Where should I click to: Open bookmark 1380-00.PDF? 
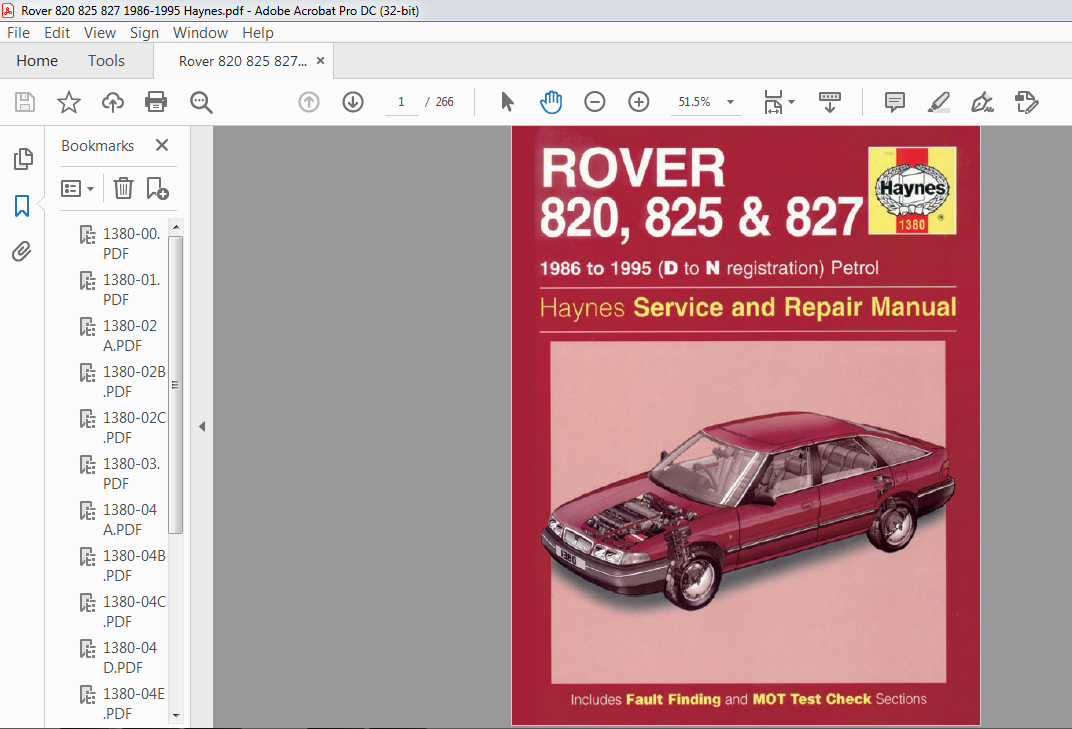click(123, 243)
